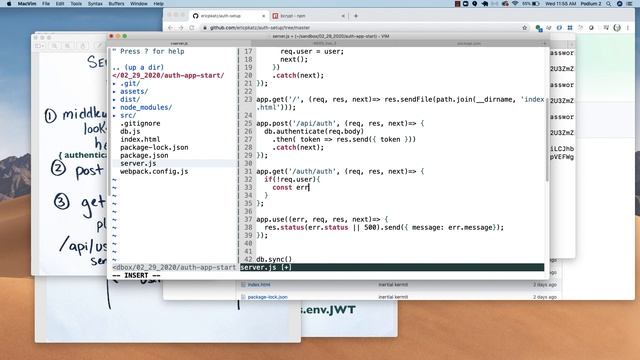Open the Apple menu

[9, 4]
